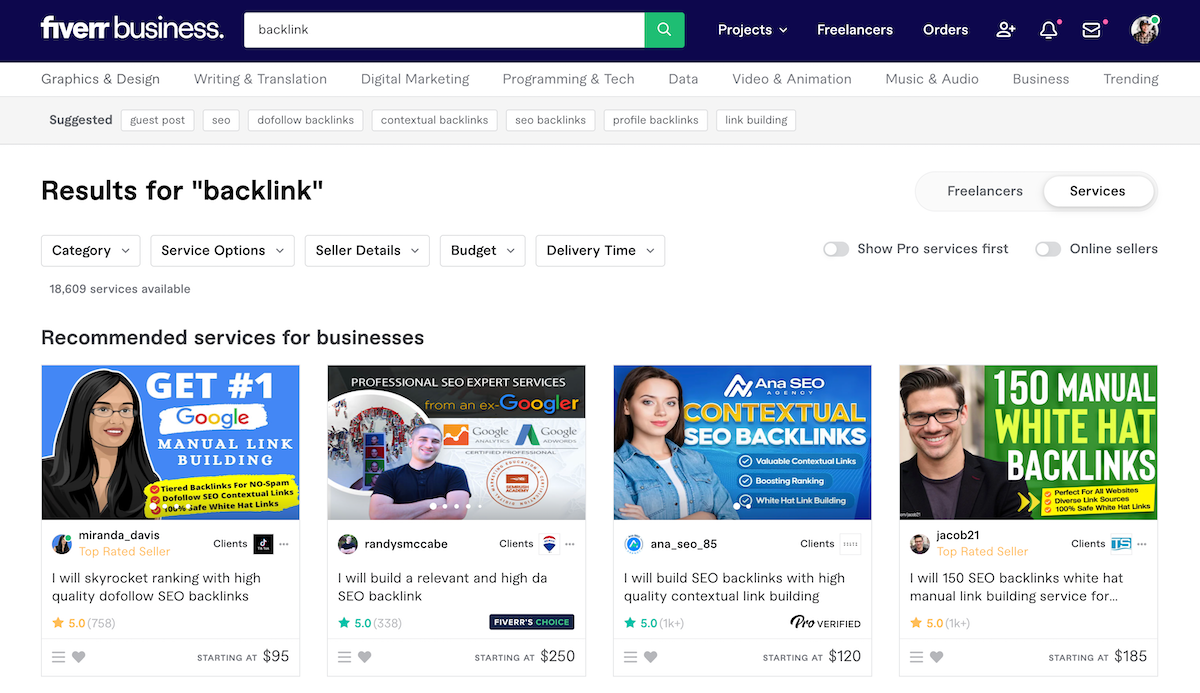Expand the Category filter dropdown
The width and height of the screenshot is (1200, 693).
[x=91, y=251]
